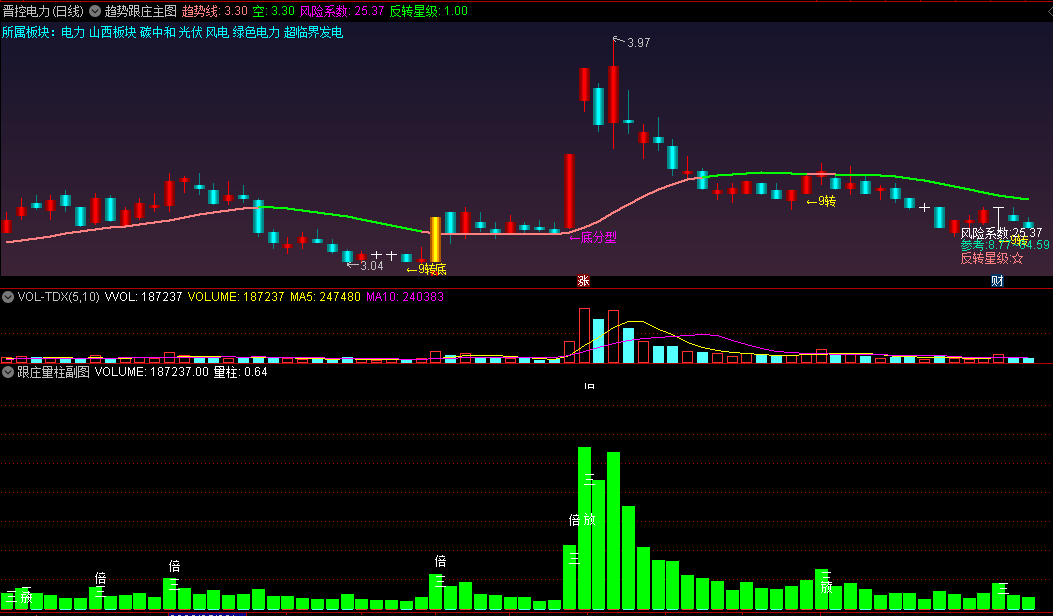Click the 风险系数: 25.37 value in header
This screenshot has height=616, width=1053.
tap(342, 11)
